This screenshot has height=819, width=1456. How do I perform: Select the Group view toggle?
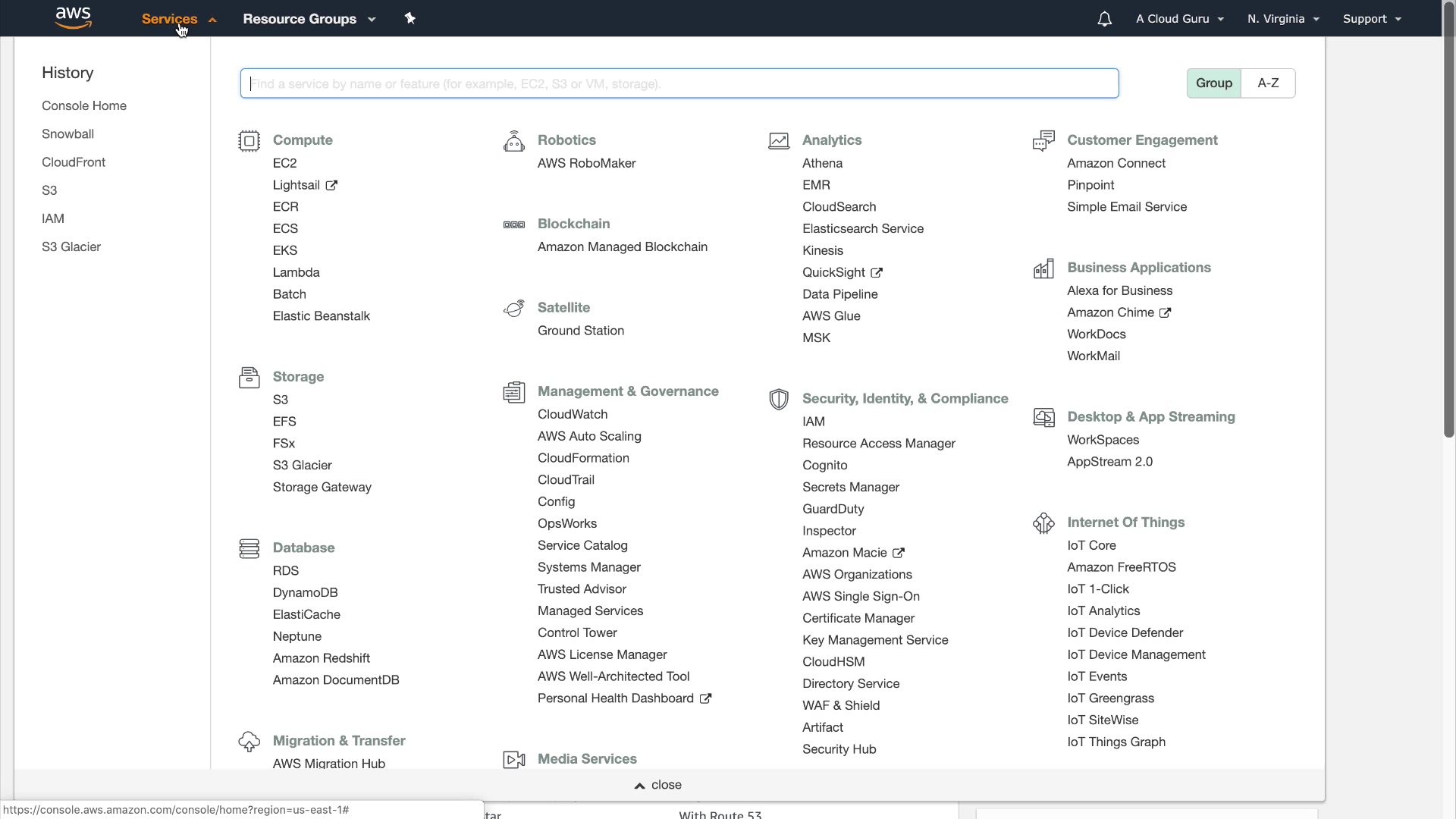coord(1213,83)
